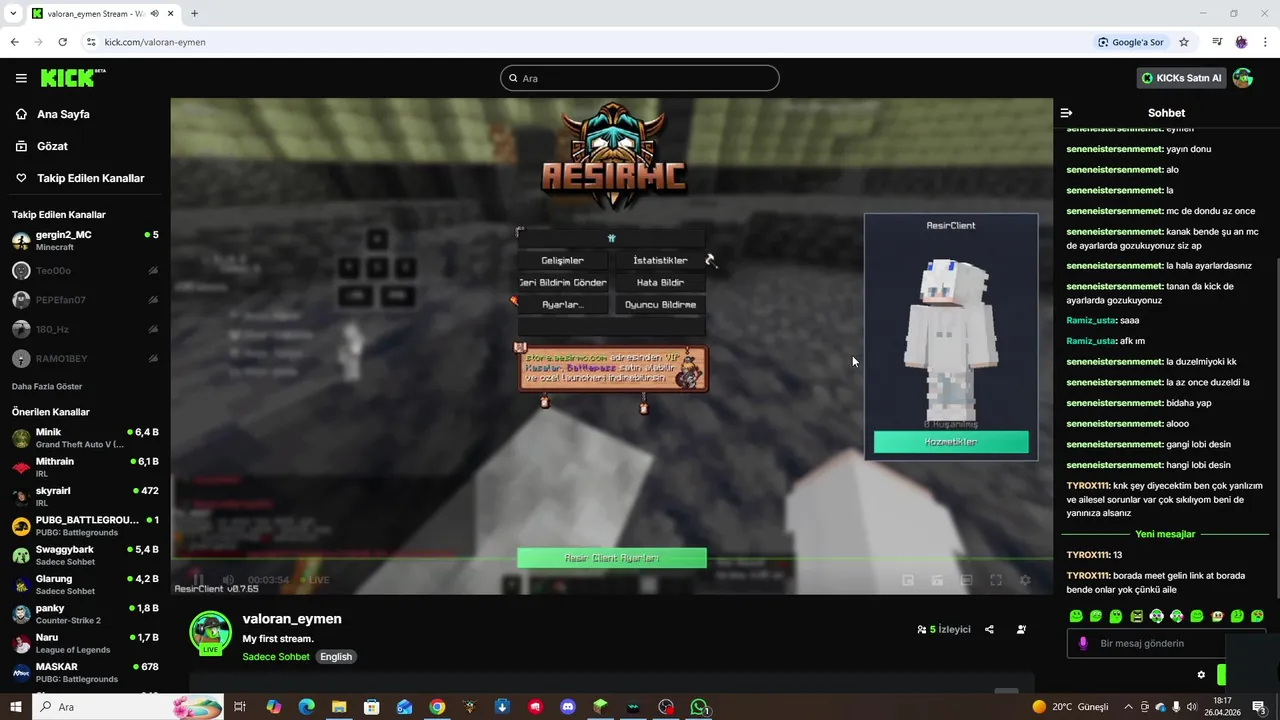Click the İzleyici viewer count
This screenshot has height=720, width=1280.
coord(944,630)
